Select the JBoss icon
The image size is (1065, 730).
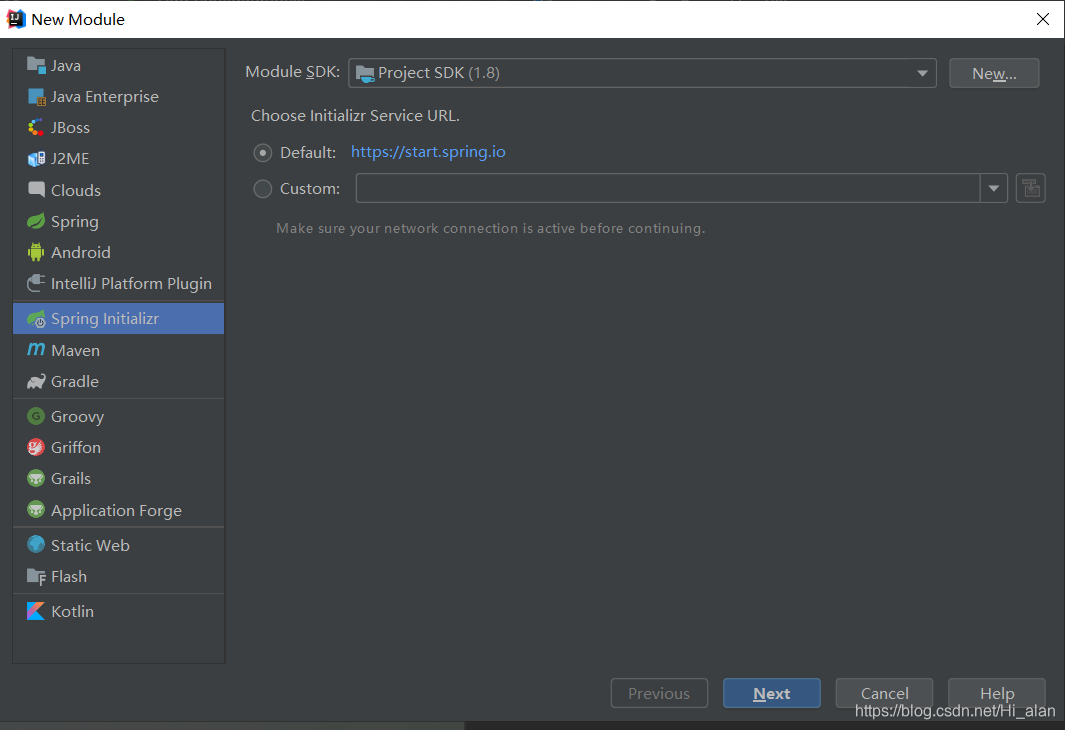(x=36, y=127)
